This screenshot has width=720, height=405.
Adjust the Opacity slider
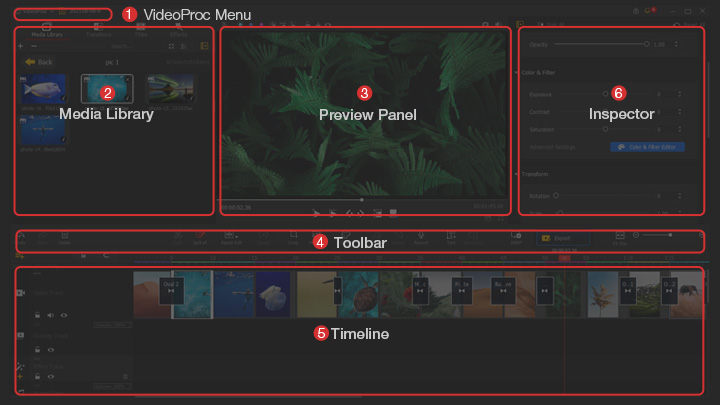[602, 44]
